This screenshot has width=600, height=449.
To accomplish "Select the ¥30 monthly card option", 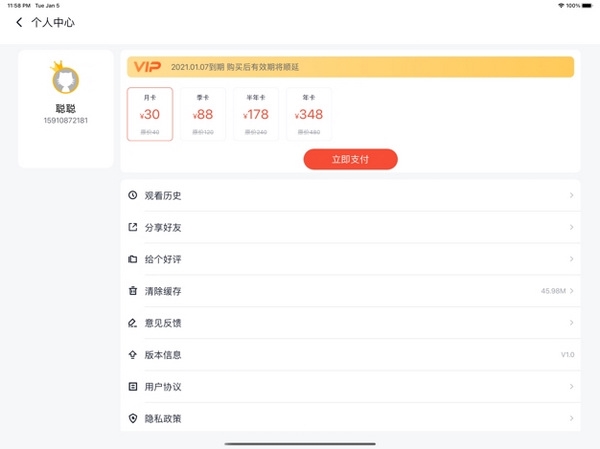I will 150,114.
